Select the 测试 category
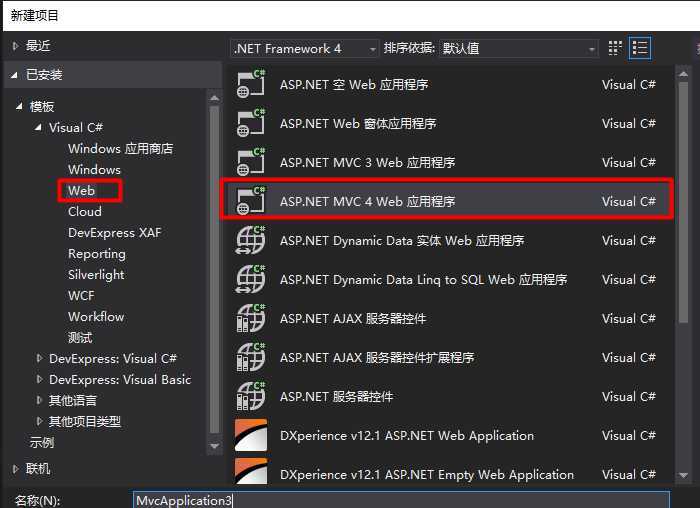Viewport: 700px width, 508px height. (x=80, y=337)
